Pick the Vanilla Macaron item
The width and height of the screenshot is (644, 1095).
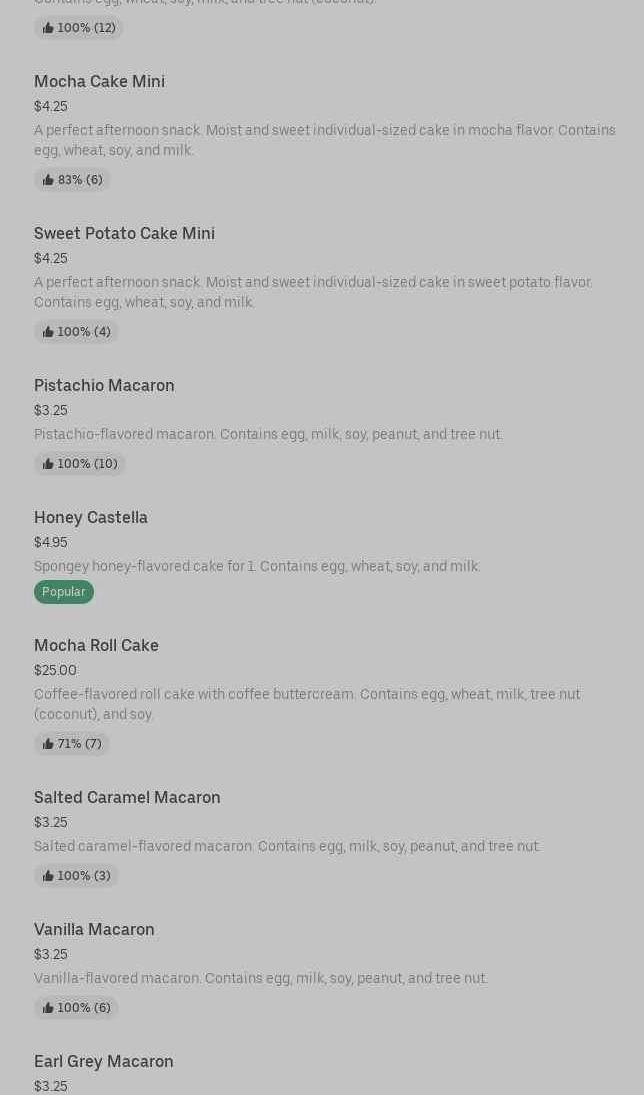tap(94, 929)
